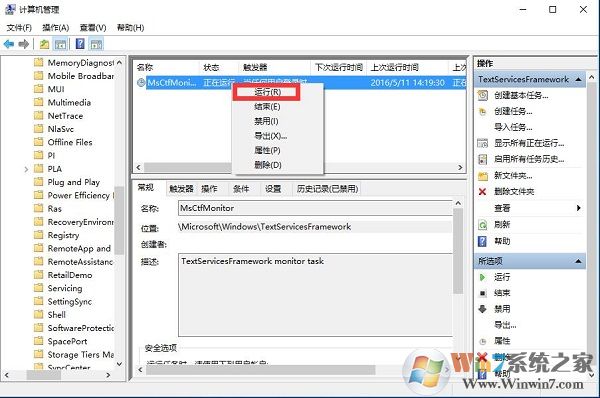The width and height of the screenshot is (600, 398).
Task: Click the Forward arrow in the toolbar
Action: 24,44
